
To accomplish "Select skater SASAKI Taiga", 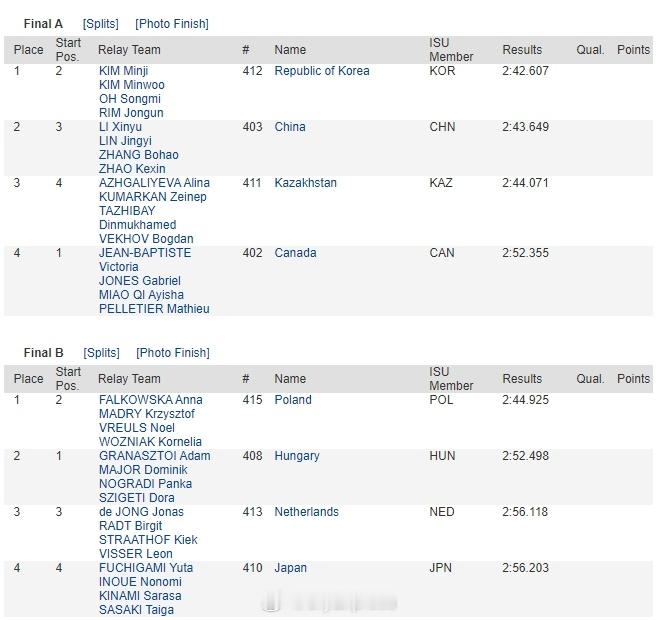I will pyautogui.click(x=137, y=610).
